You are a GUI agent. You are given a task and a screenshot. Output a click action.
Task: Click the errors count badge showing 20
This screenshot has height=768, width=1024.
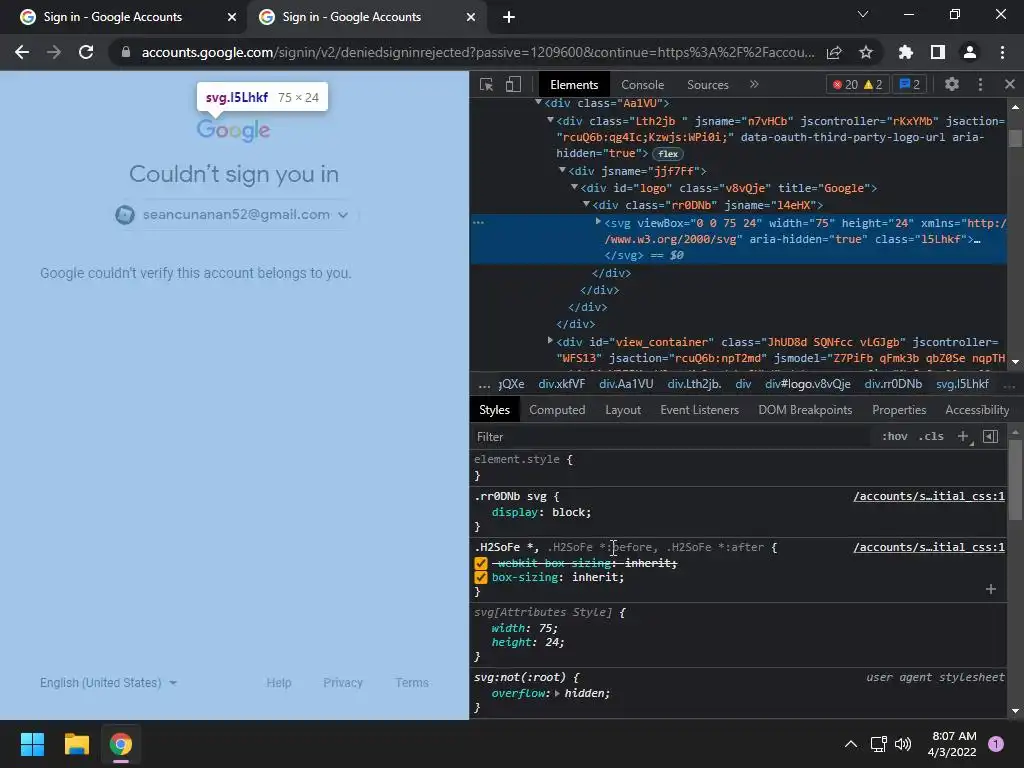[844, 84]
